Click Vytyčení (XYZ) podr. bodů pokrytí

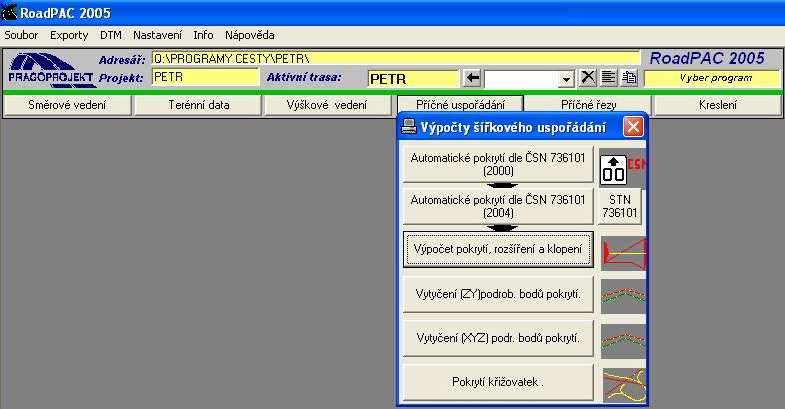click(x=498, y=338)
